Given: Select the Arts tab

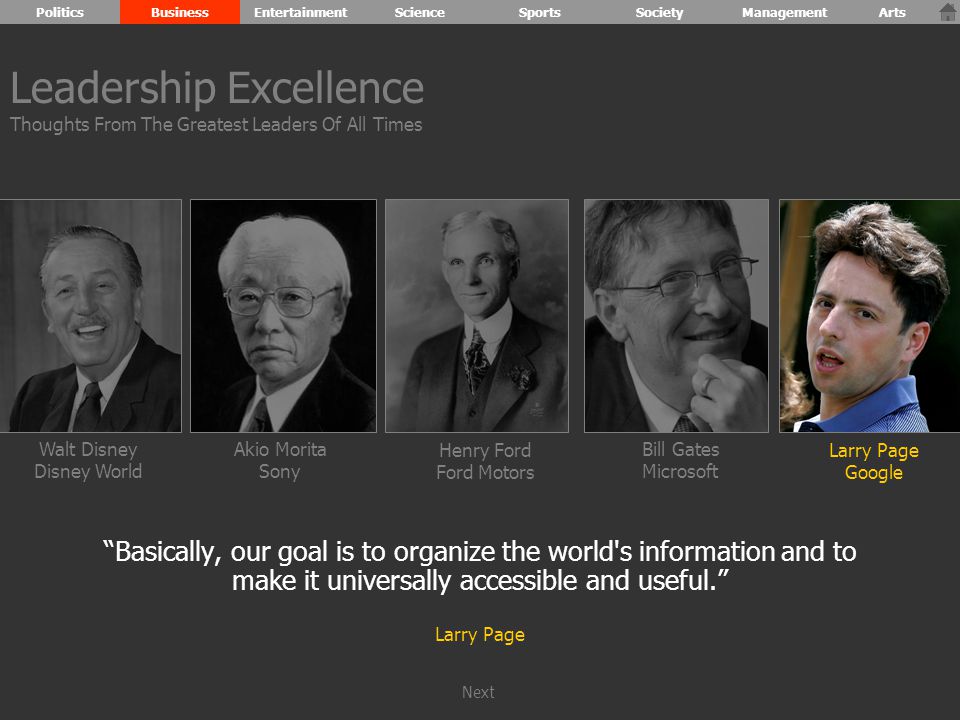Looking at the screenshot, I should point(892,12).
